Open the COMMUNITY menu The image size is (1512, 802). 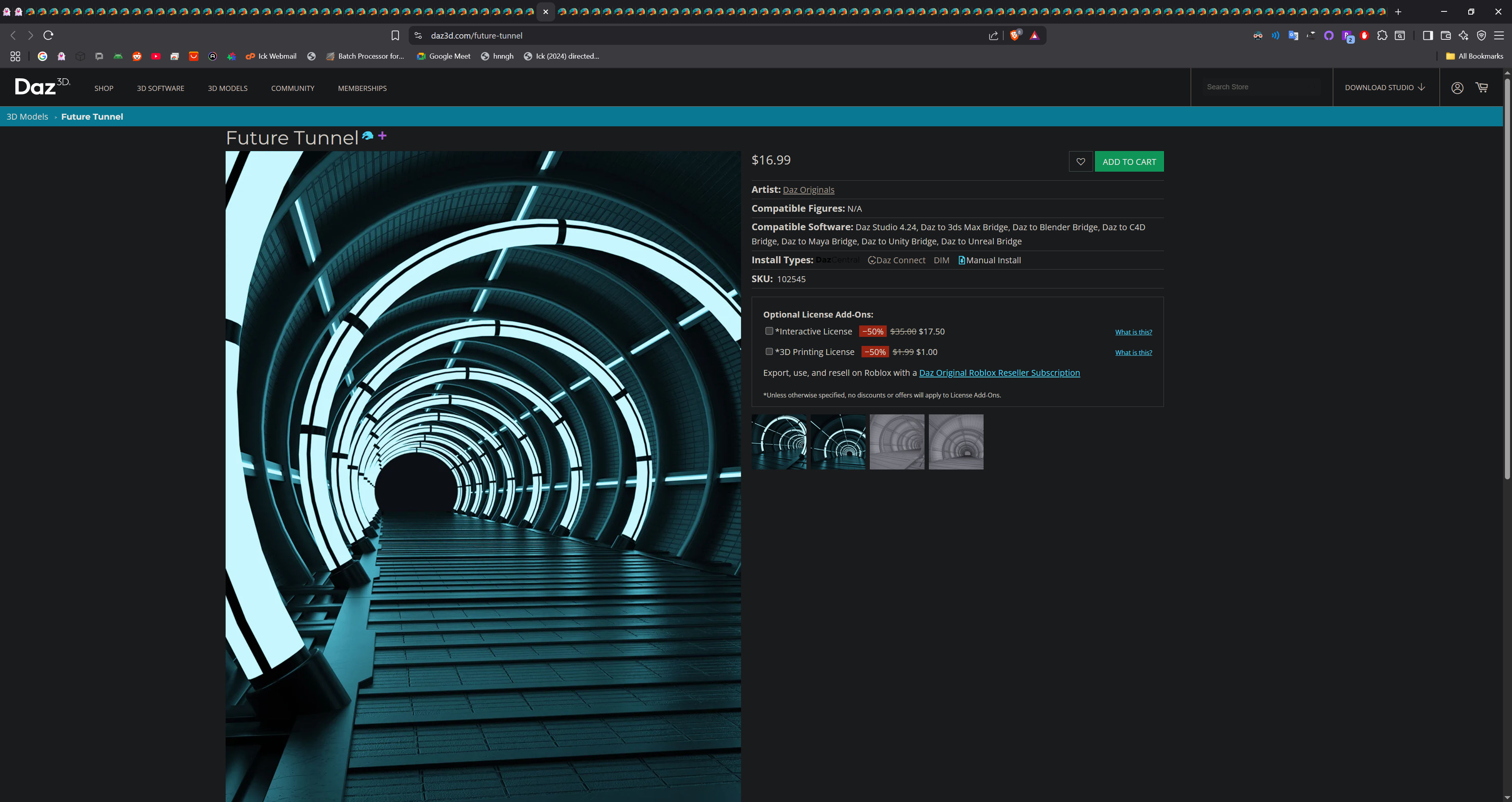coord(293,89)
